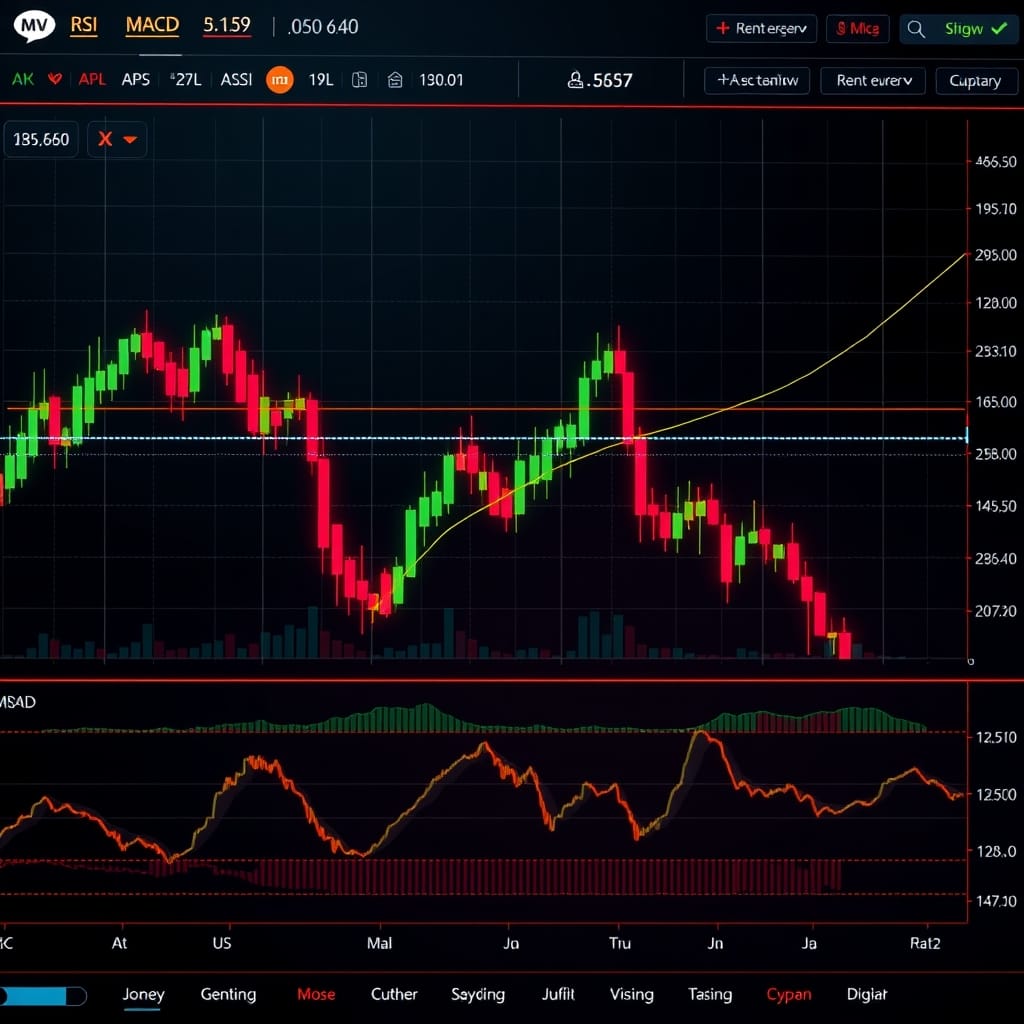Click the US time axis marker
This screenshot has height=1024, width=1024.
(x=222, y=943)
